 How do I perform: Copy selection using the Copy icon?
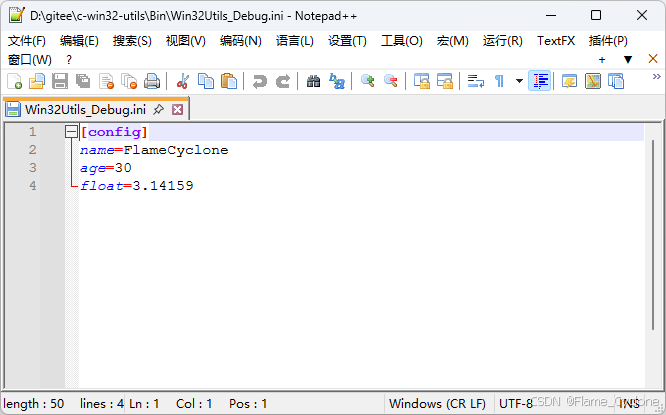point(206,81)
